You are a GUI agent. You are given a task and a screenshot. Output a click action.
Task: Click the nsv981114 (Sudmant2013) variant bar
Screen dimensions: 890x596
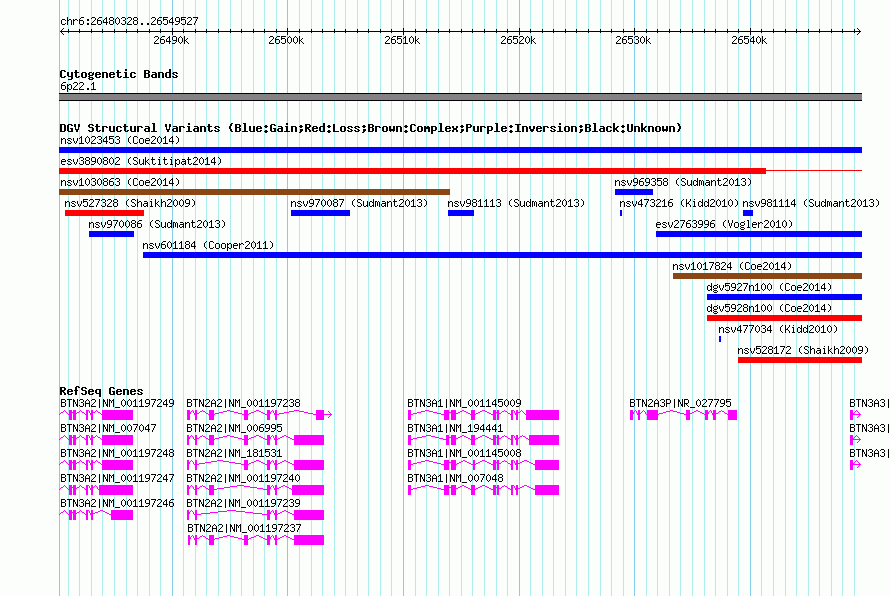748,213
